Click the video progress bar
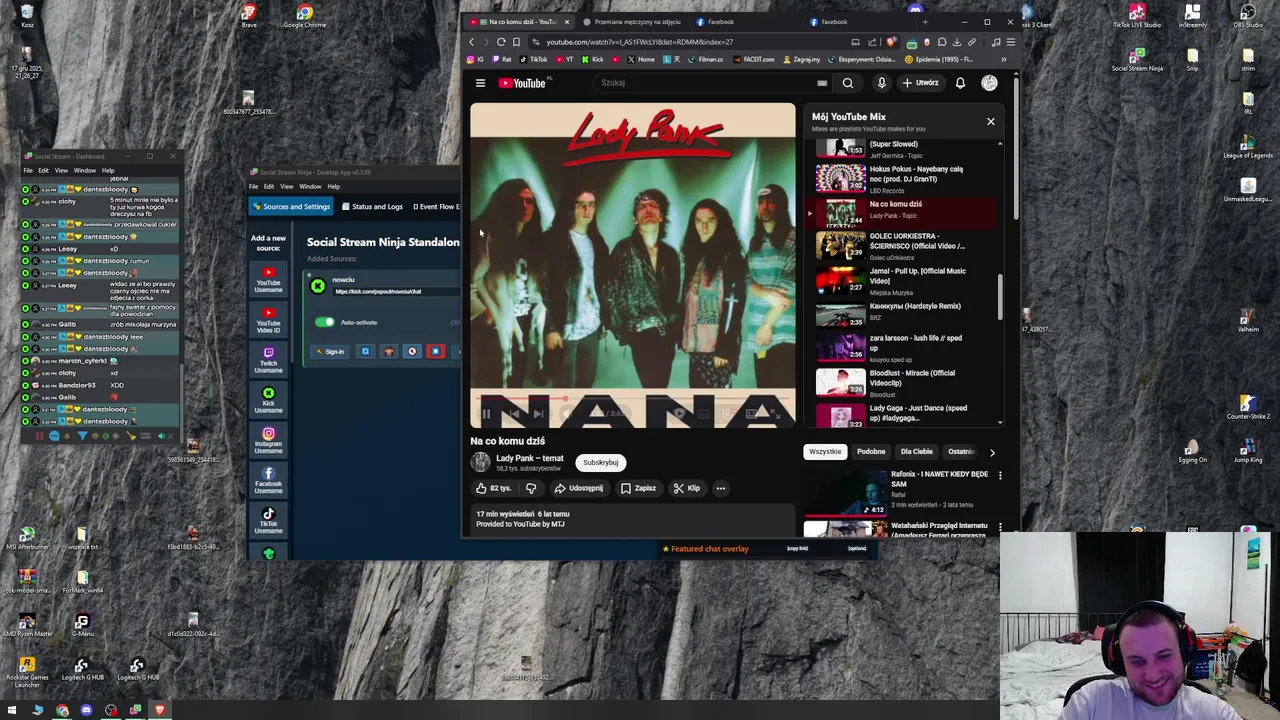1280x720 pixels. coord(633,398)
